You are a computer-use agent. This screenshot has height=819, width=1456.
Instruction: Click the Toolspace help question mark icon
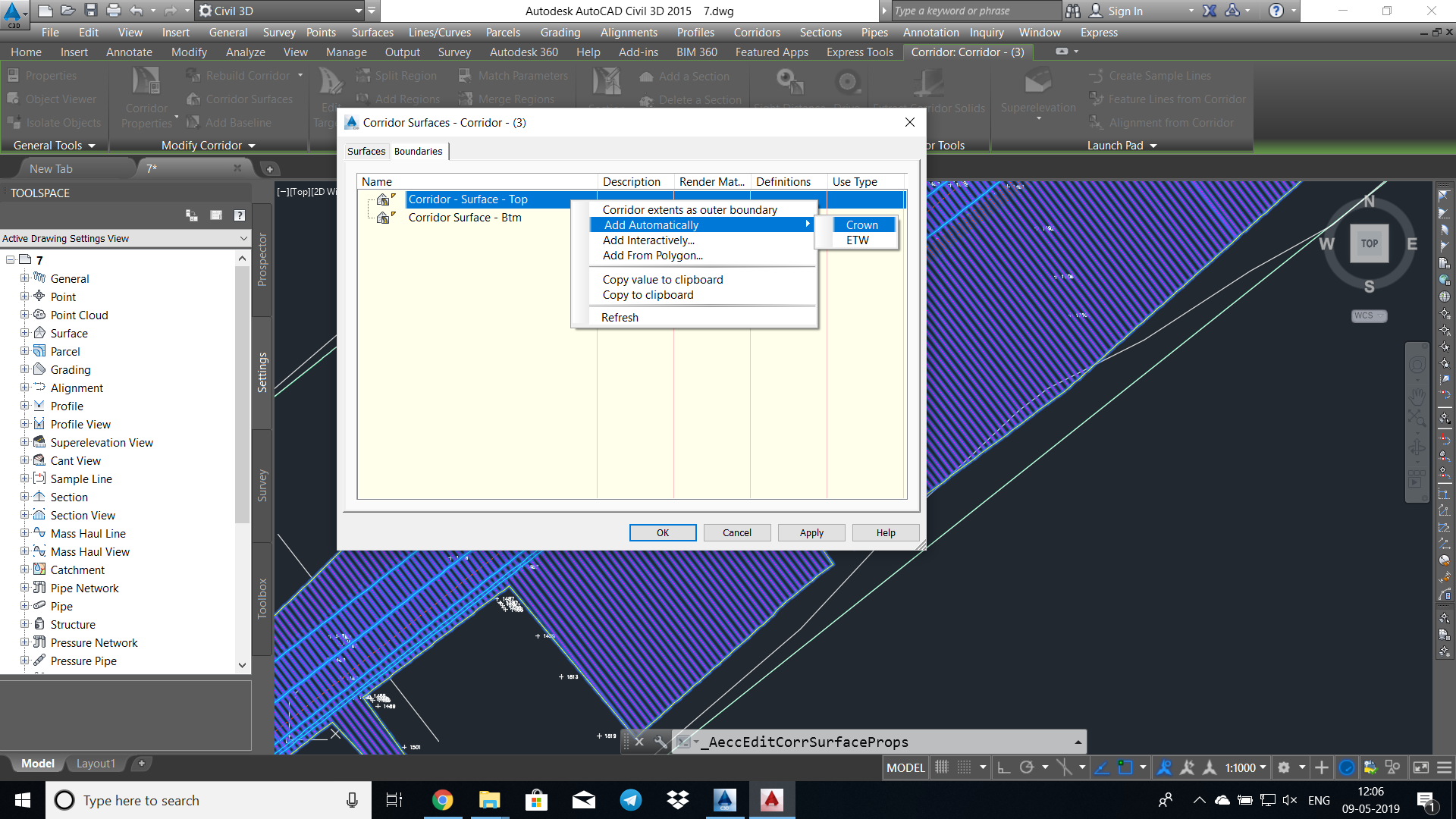240,215
